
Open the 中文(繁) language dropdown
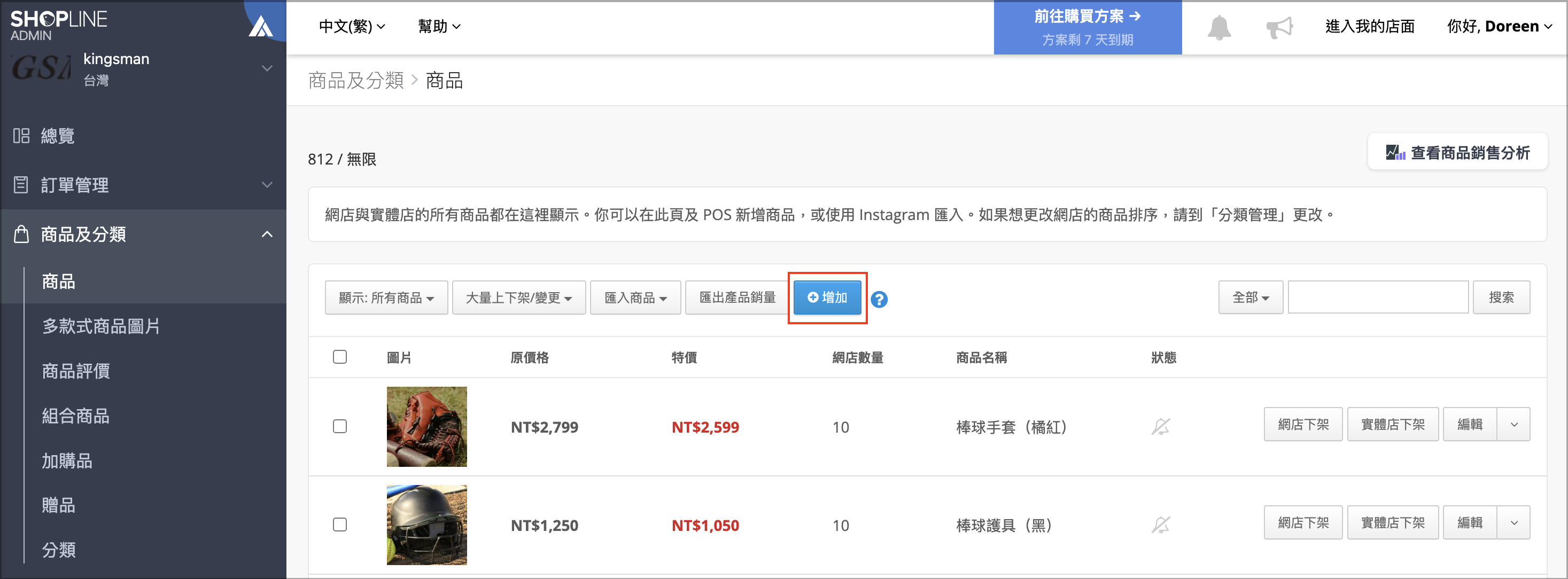point(352,26)
